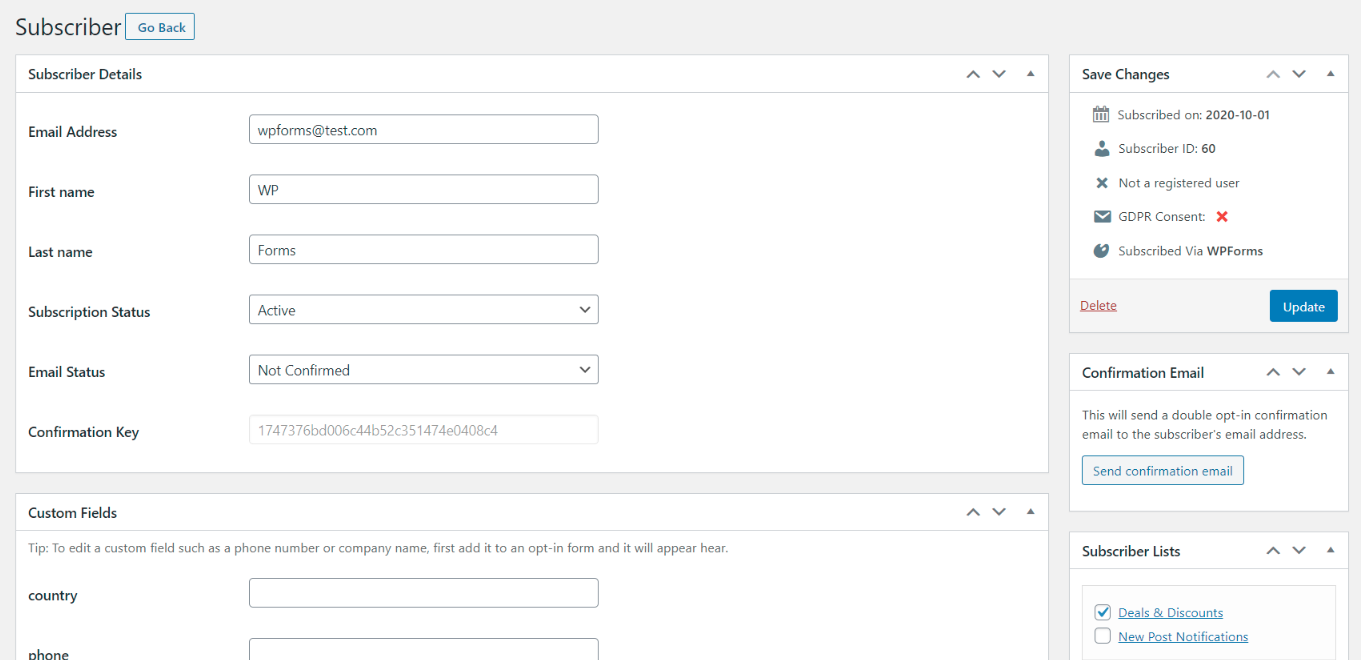Image resolution: width=1361 pixels, height=660 pixels.
Task: Open the Email Status dropdown
Action: [423, 370]
